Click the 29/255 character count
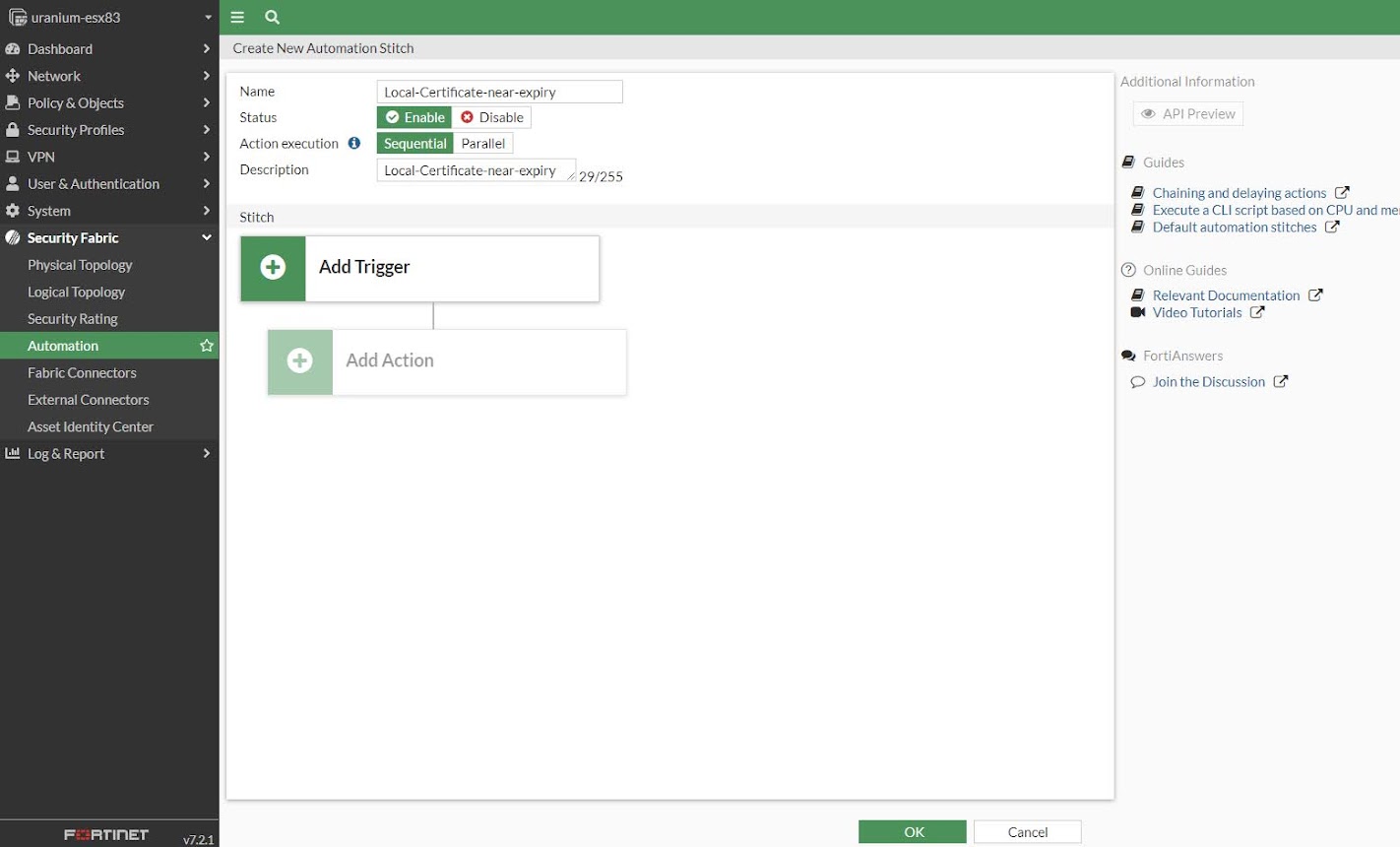The image size is (1400, 847). pos(601,177)
